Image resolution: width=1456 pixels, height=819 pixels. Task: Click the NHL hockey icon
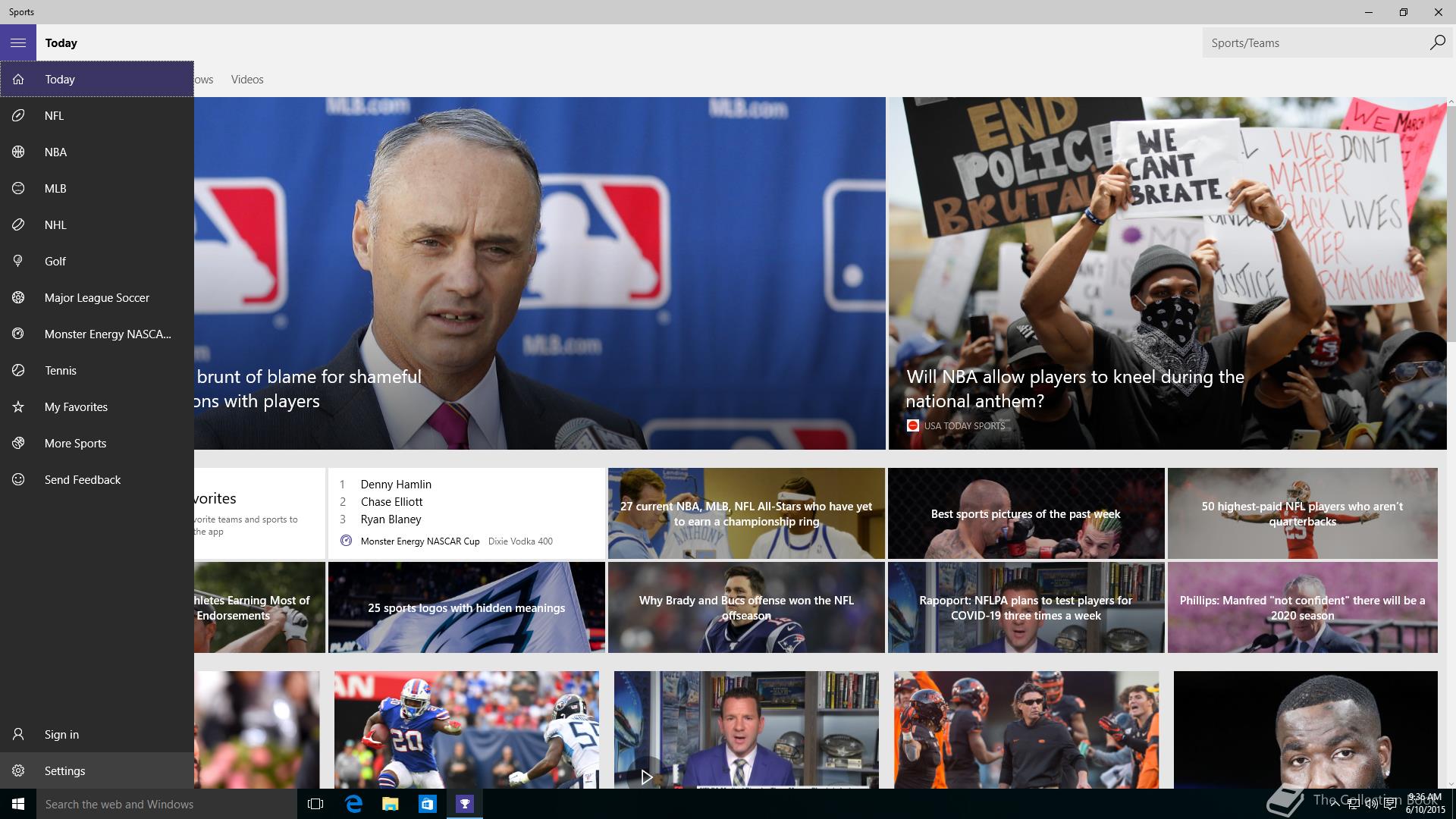click(x=18, y=224)
